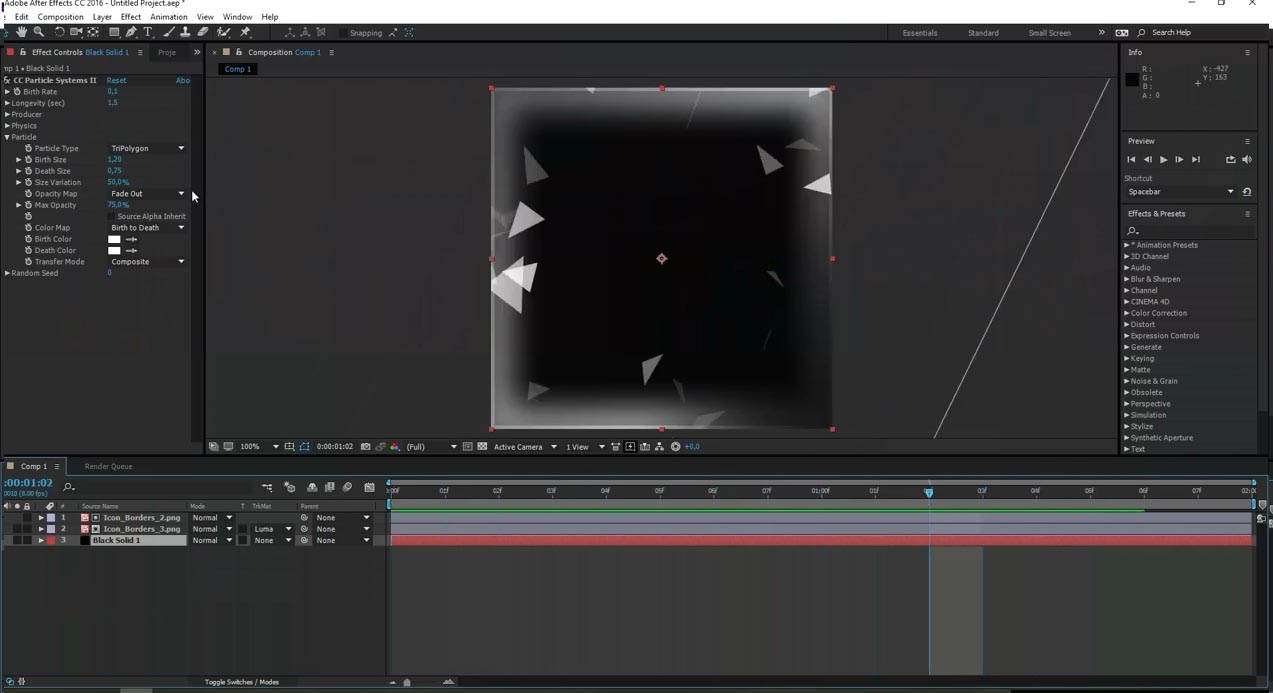
Task: Click the current time indicator marker
Action: [929, 492]
